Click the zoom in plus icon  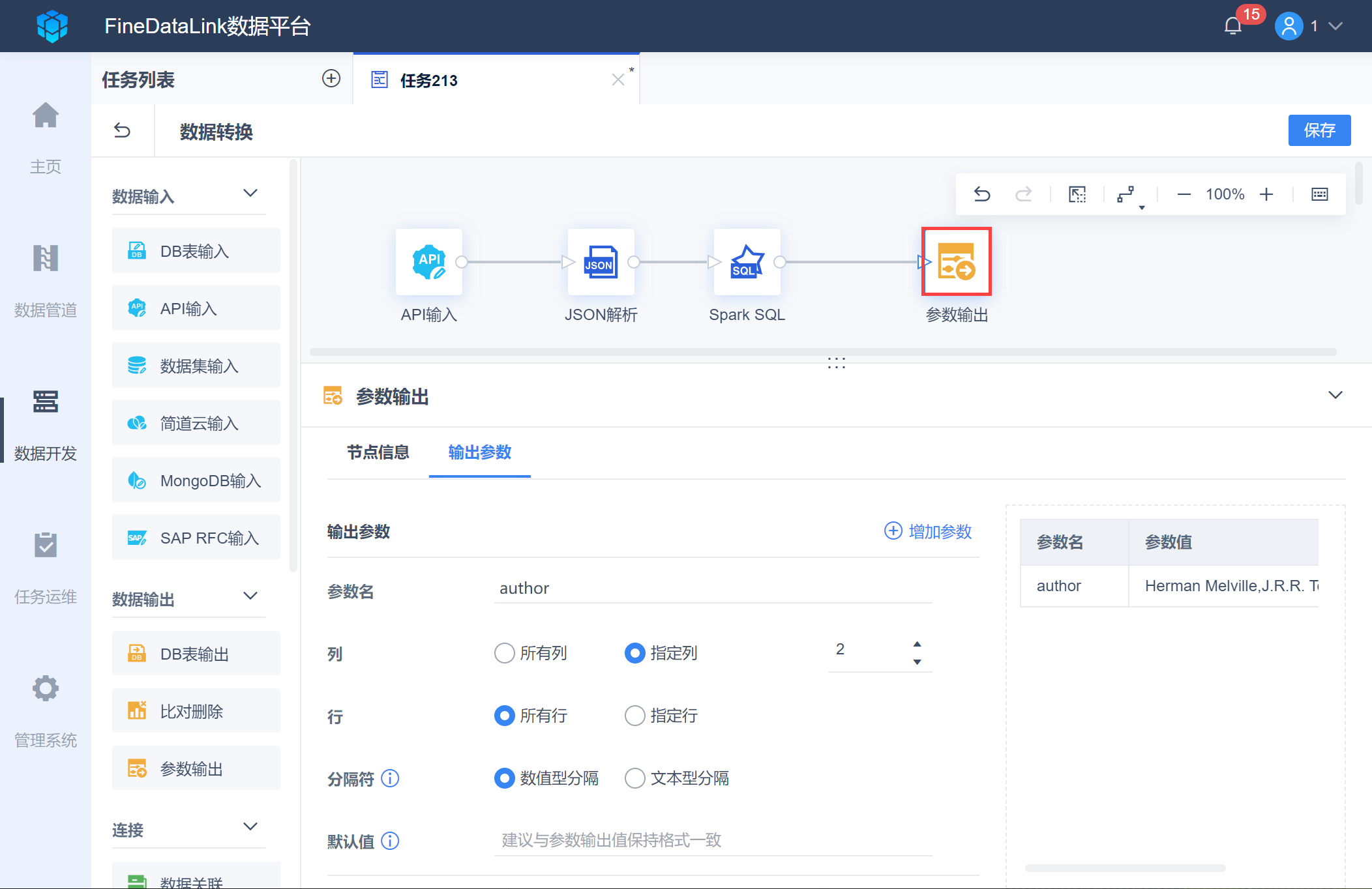[x=1266, y=194]
